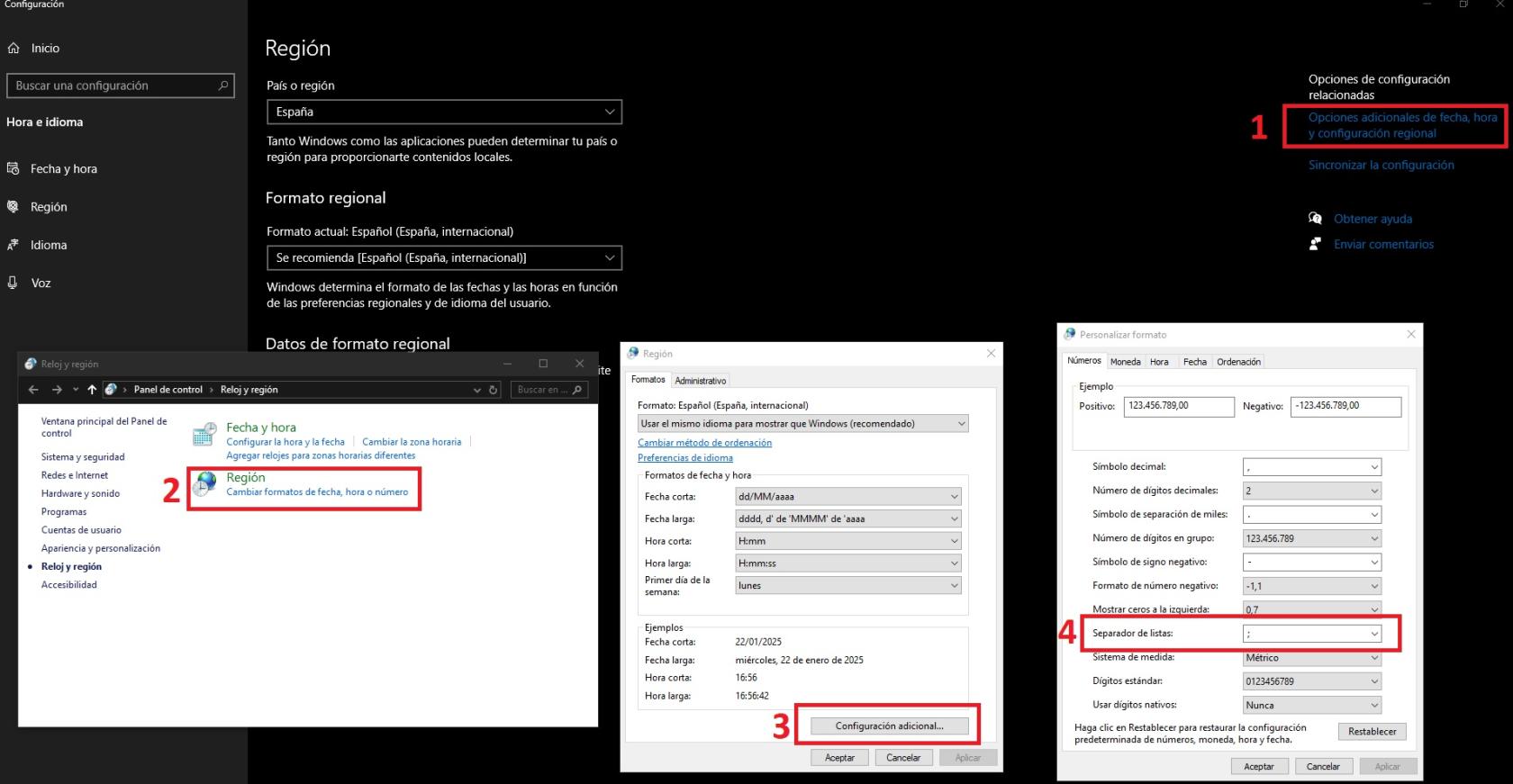Screen dimensions: 1513x784
Task: Open Número de dígitos decimales dropdown
Action: [1312, 491]
